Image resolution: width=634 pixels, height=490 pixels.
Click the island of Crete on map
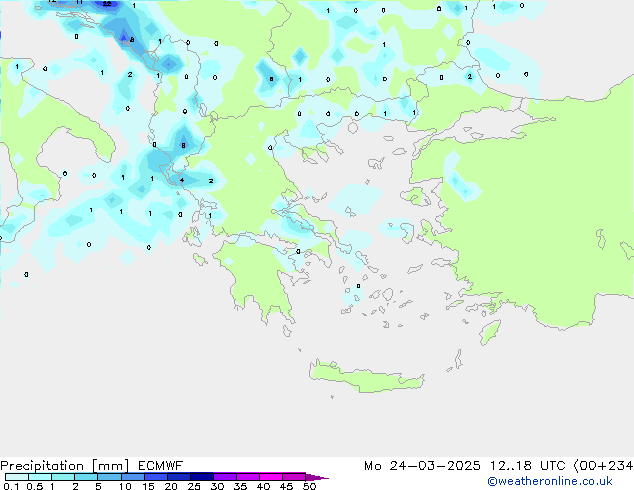pos(366,377)
